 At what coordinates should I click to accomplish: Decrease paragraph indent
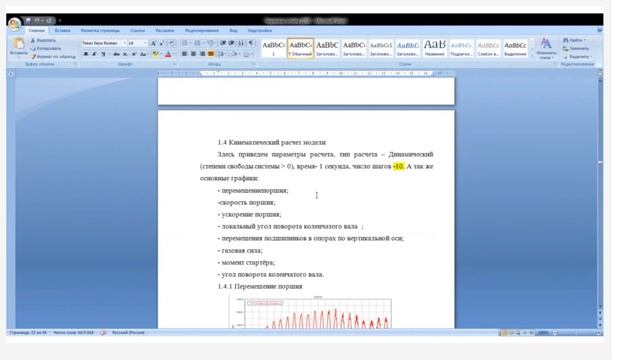pyautogui.click(x=223, y=43)
